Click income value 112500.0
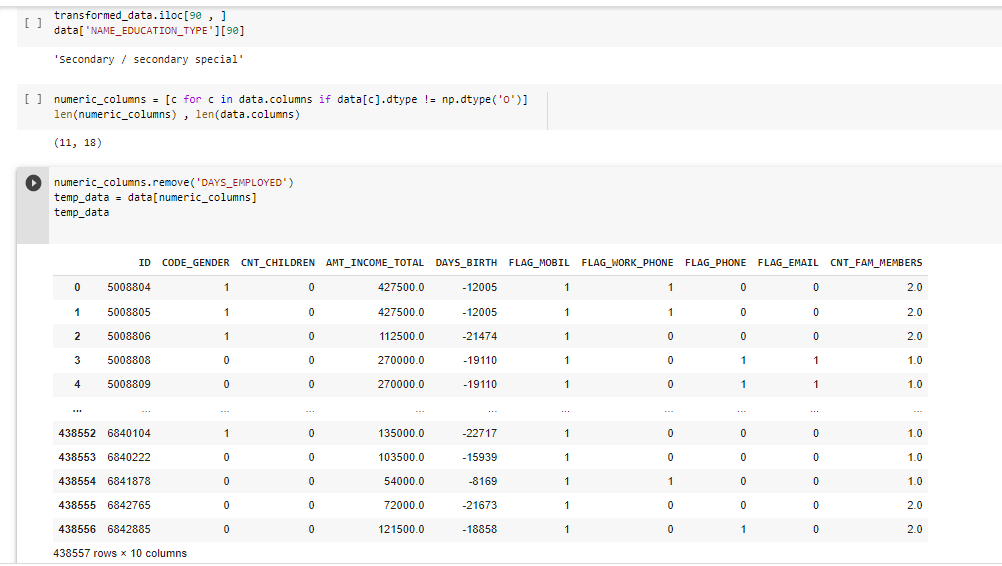This screenshot has height=566, width=1002. 401,336
